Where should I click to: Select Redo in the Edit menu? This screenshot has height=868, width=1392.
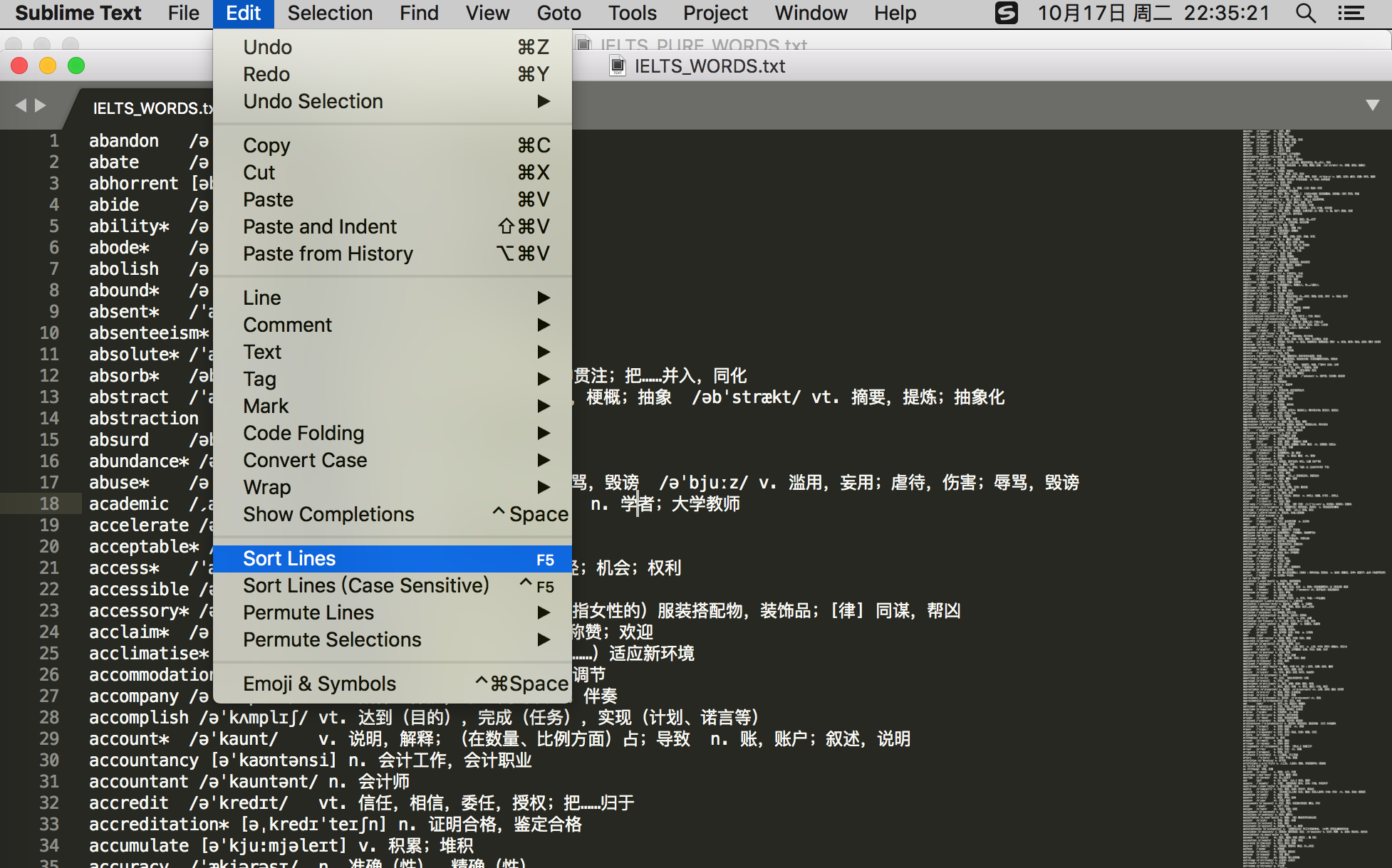[x=393, y=74]
